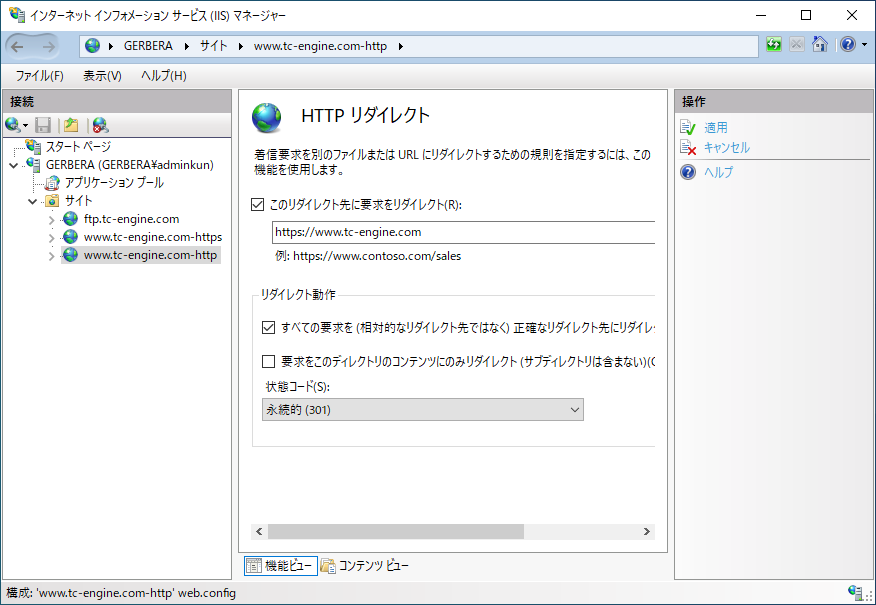The image size is (876, 605).
Task: Open the 状態コード dropdown showing 永続的 (301)
Action: [423, 409]
